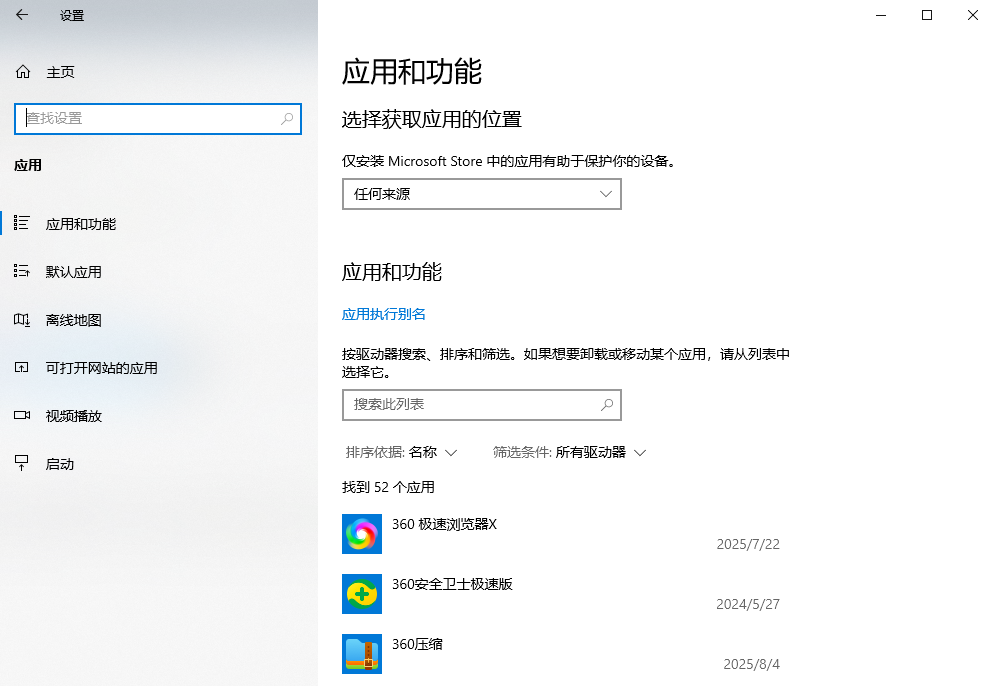The height and width of the screenshot is (686, 991).
Task: Open the 任何来源 source dropdown
Action: [482, 194]
